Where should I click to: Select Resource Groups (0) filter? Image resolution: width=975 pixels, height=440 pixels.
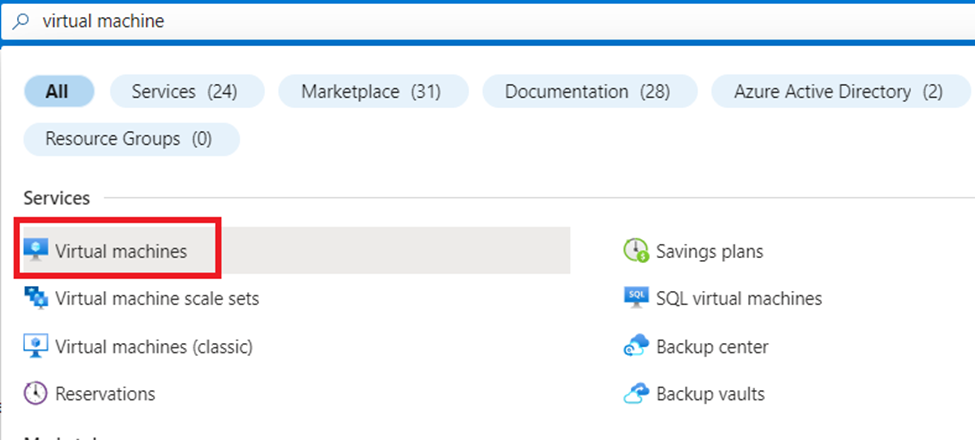(129, 139)
